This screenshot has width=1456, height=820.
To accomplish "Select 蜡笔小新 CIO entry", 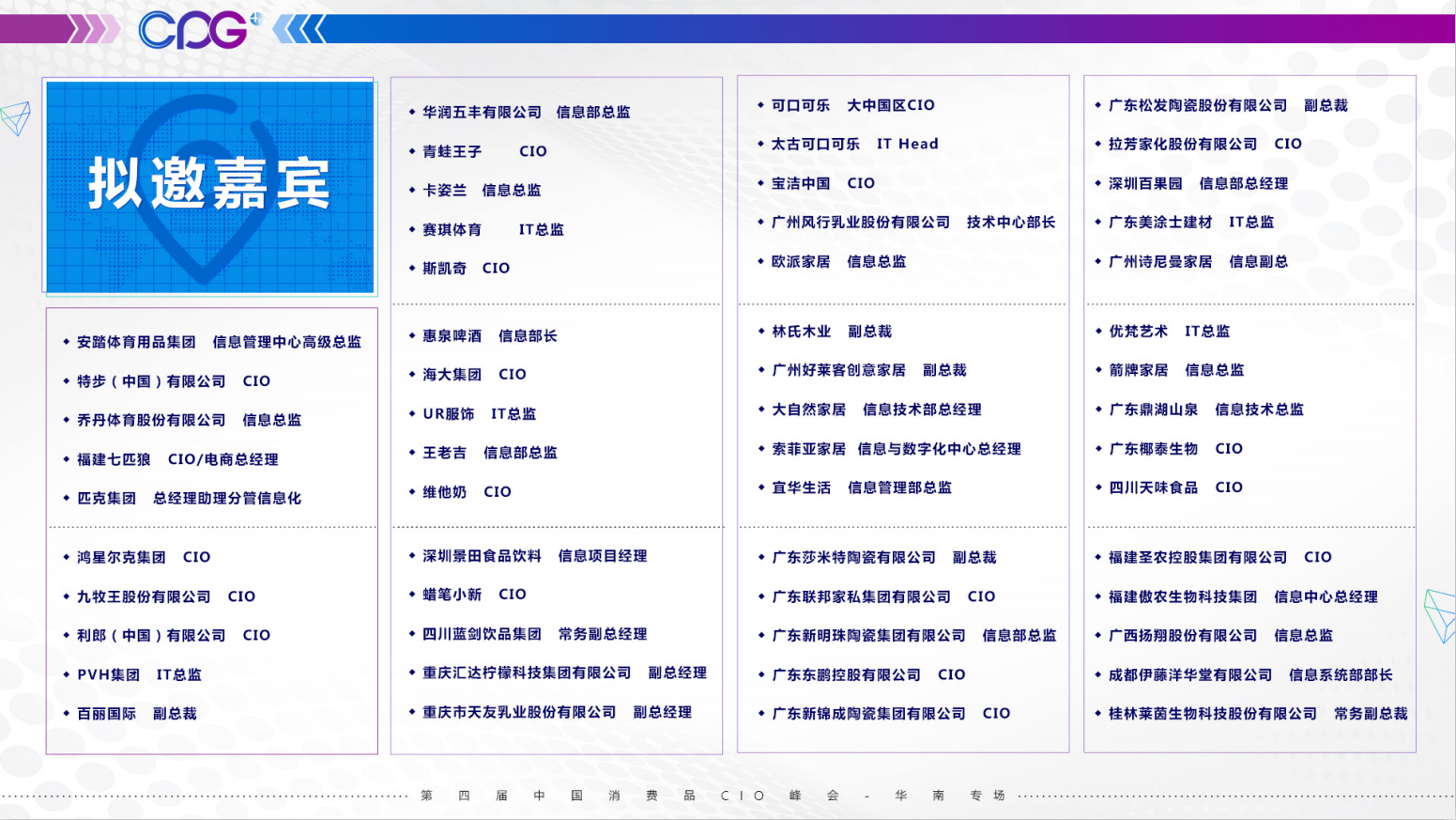I will click(474, 595).
